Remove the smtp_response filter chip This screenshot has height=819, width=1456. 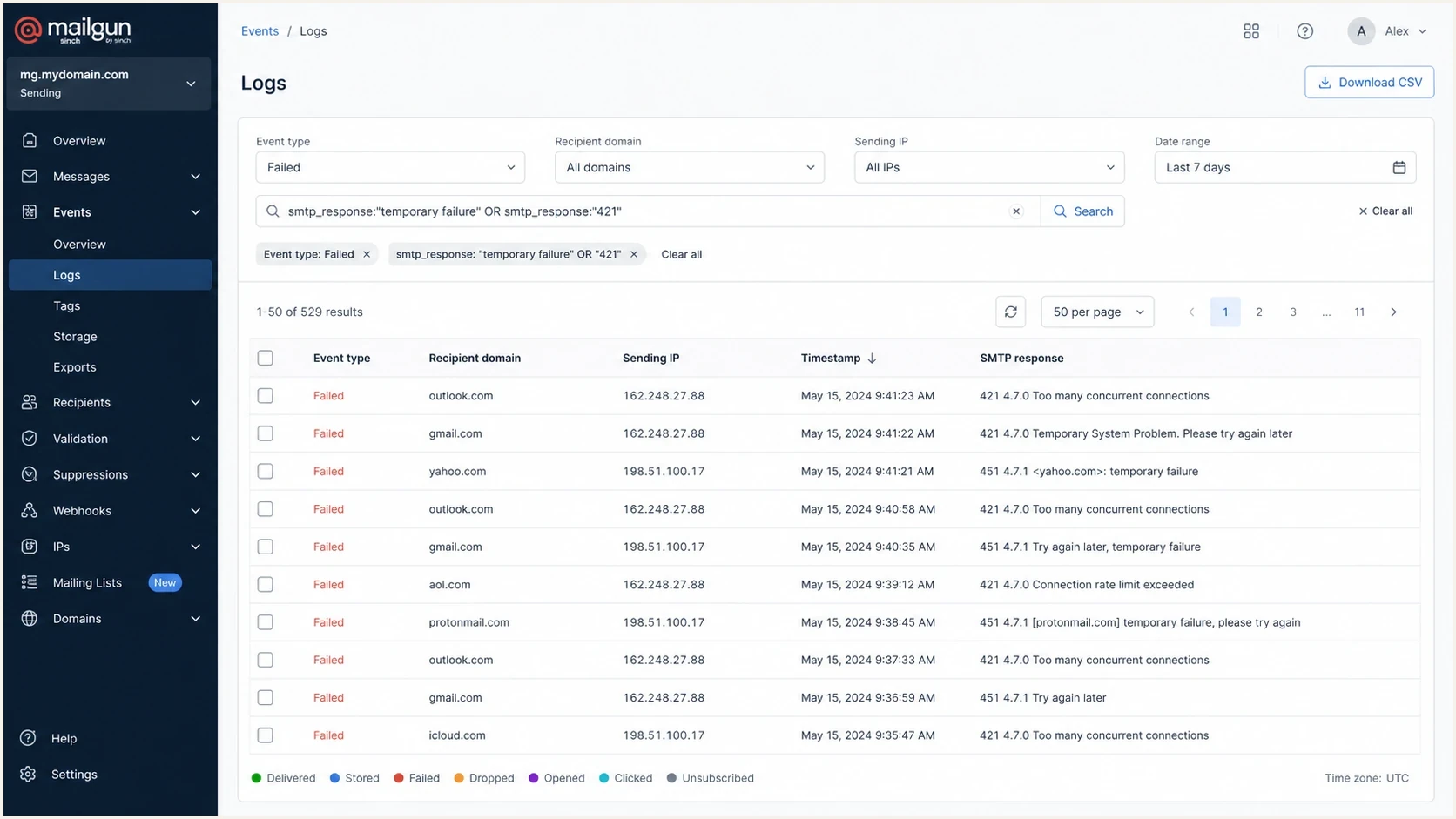point(634,254)
